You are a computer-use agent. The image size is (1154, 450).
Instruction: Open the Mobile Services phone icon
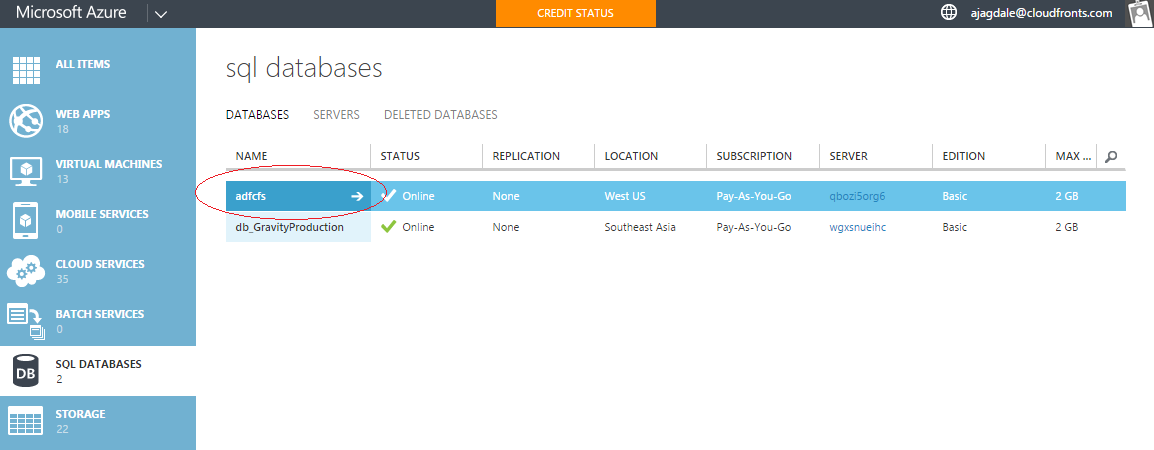coord(26,221)
